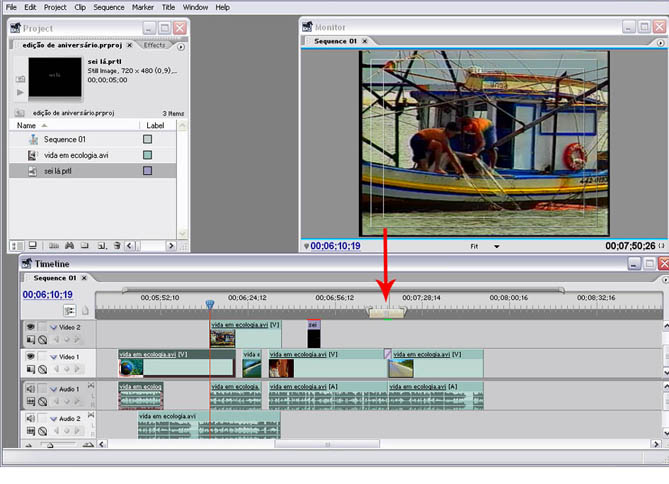669x484 pixels.
Task: Hide the Video 2 track with eye icon
Action: click(30, 327)
